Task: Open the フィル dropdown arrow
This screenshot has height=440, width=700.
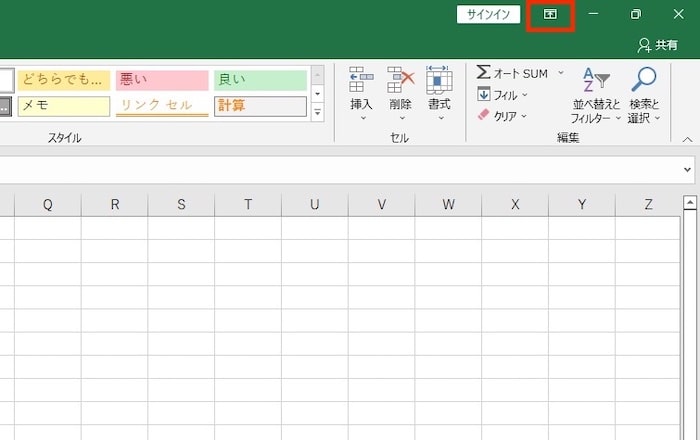Action: pos(525,95)
